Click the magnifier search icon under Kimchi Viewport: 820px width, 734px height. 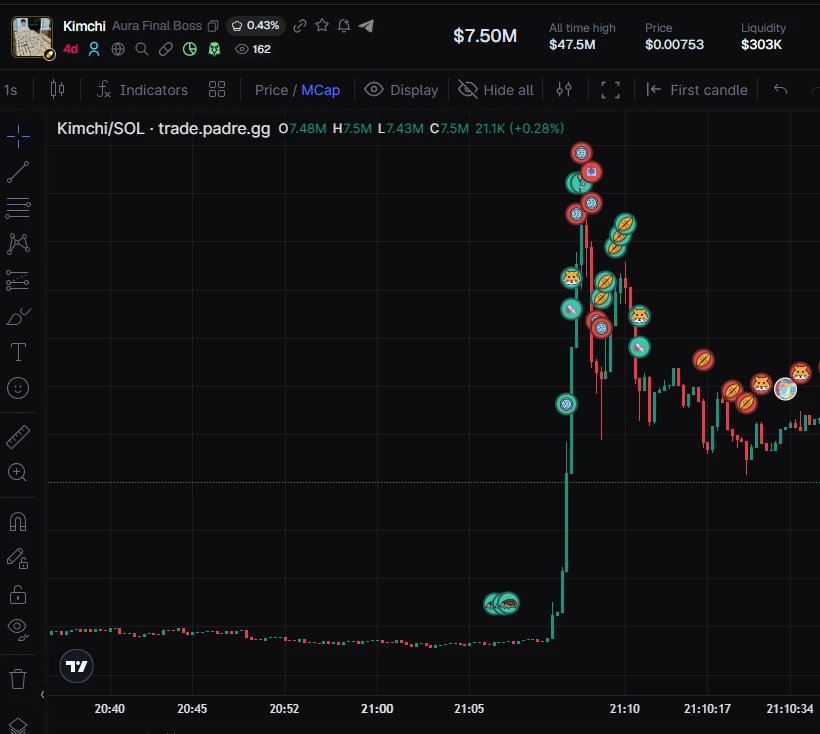point(142,49)
